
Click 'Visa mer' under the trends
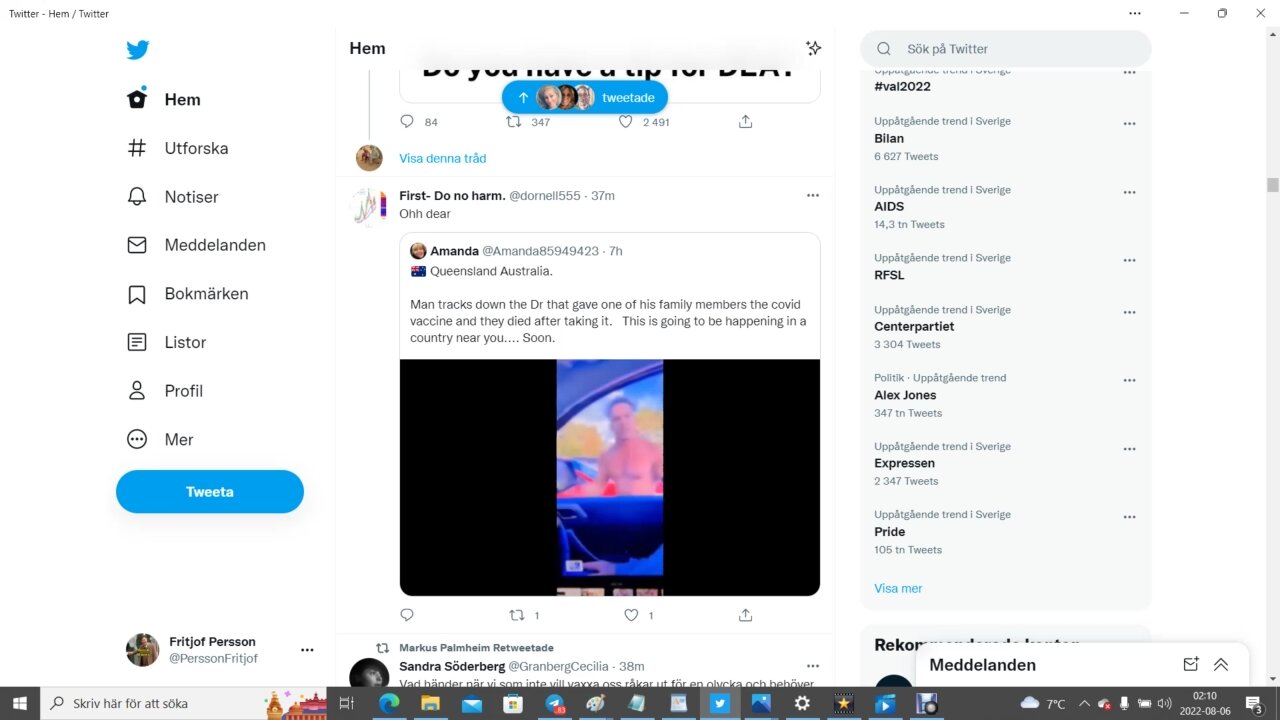(x=898, y=588)
